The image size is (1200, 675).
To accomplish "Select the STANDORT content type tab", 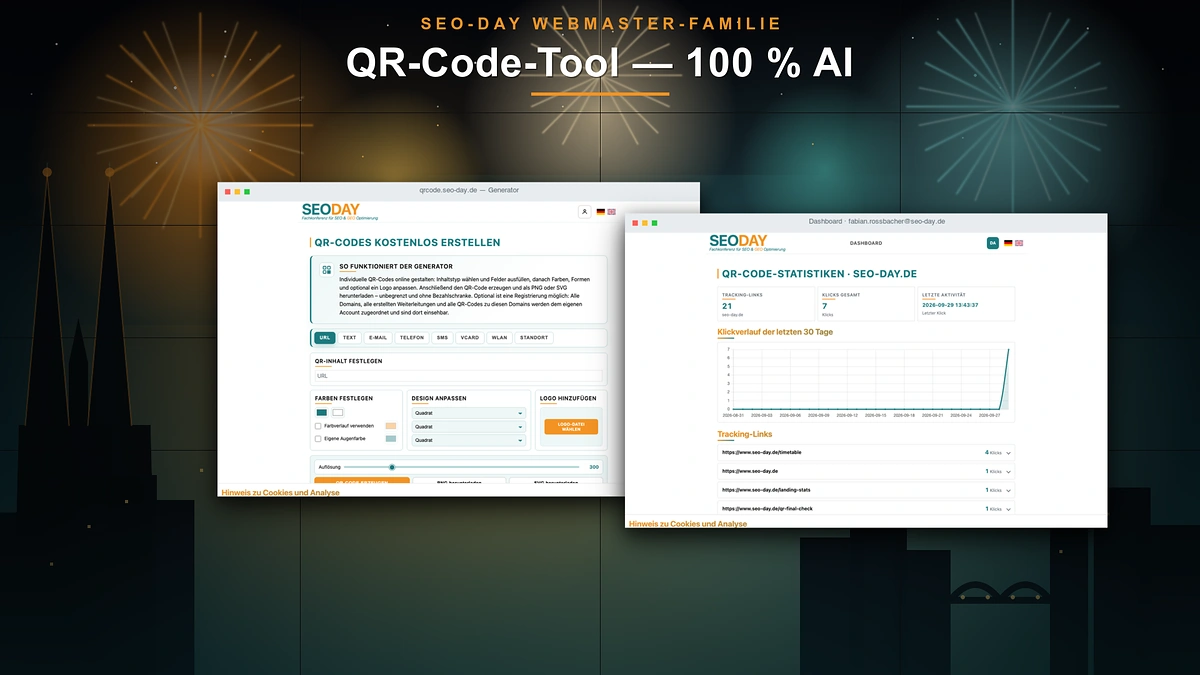I will pos(534,338).
